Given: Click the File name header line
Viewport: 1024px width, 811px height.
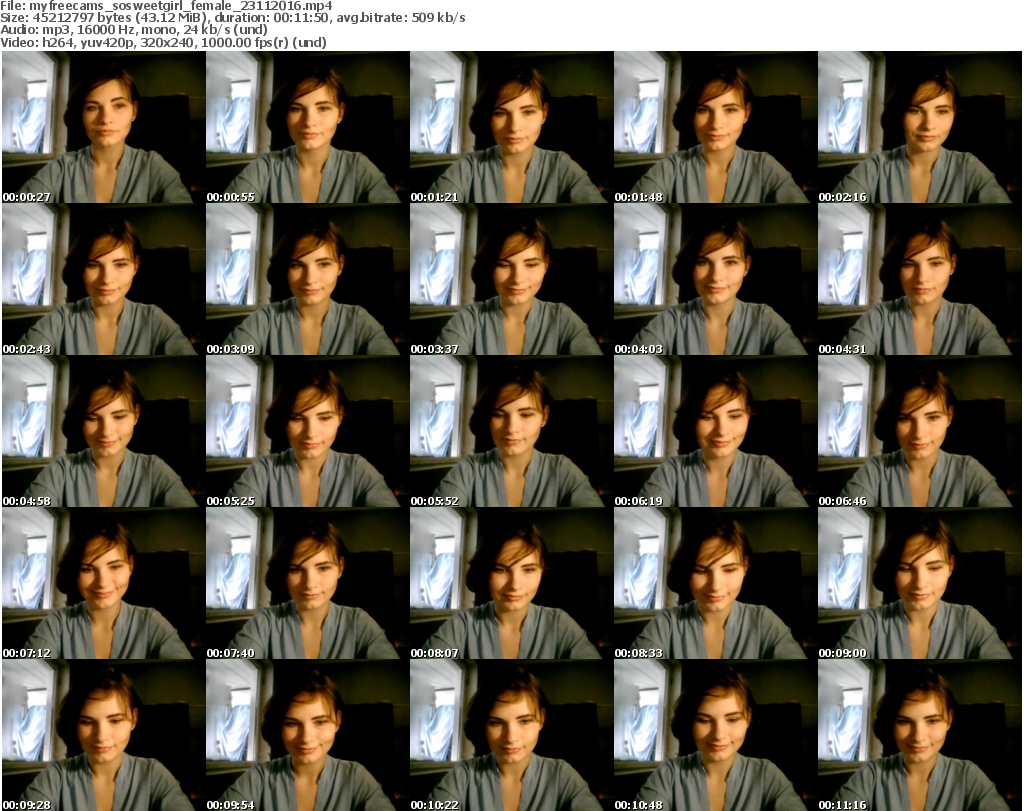Looking at the screenshot, I should tap(167, 6).
